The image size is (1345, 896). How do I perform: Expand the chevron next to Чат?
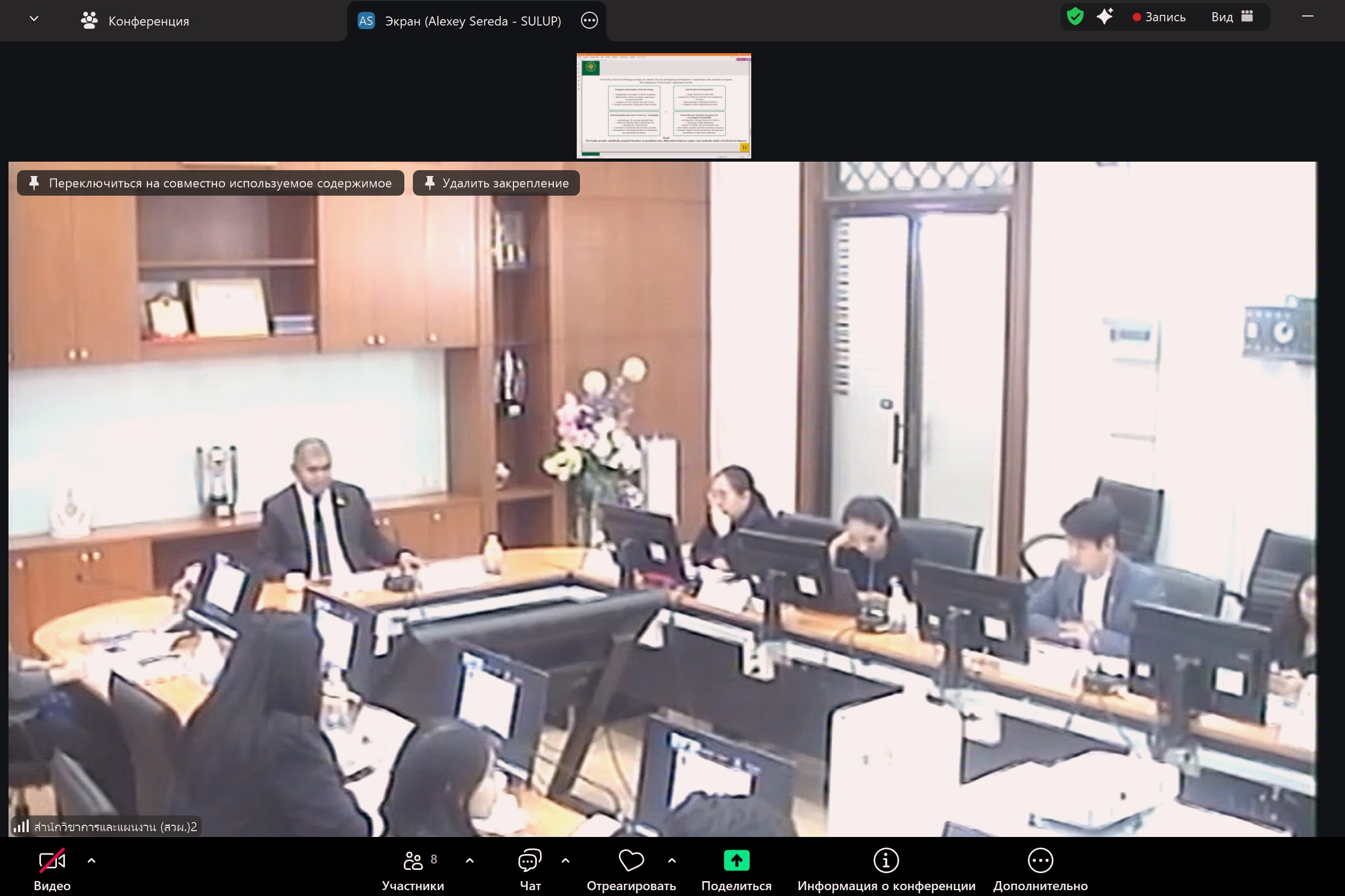pyautogui.click(x=566, y=860)
